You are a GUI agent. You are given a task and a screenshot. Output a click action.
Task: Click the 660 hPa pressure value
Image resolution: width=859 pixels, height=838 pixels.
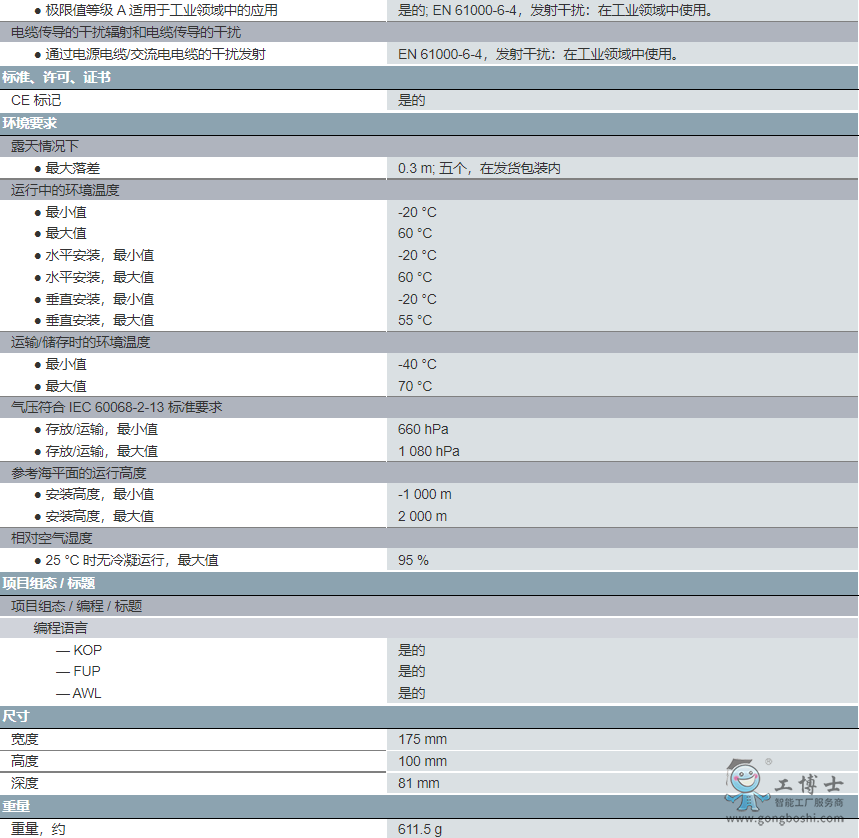423,429
